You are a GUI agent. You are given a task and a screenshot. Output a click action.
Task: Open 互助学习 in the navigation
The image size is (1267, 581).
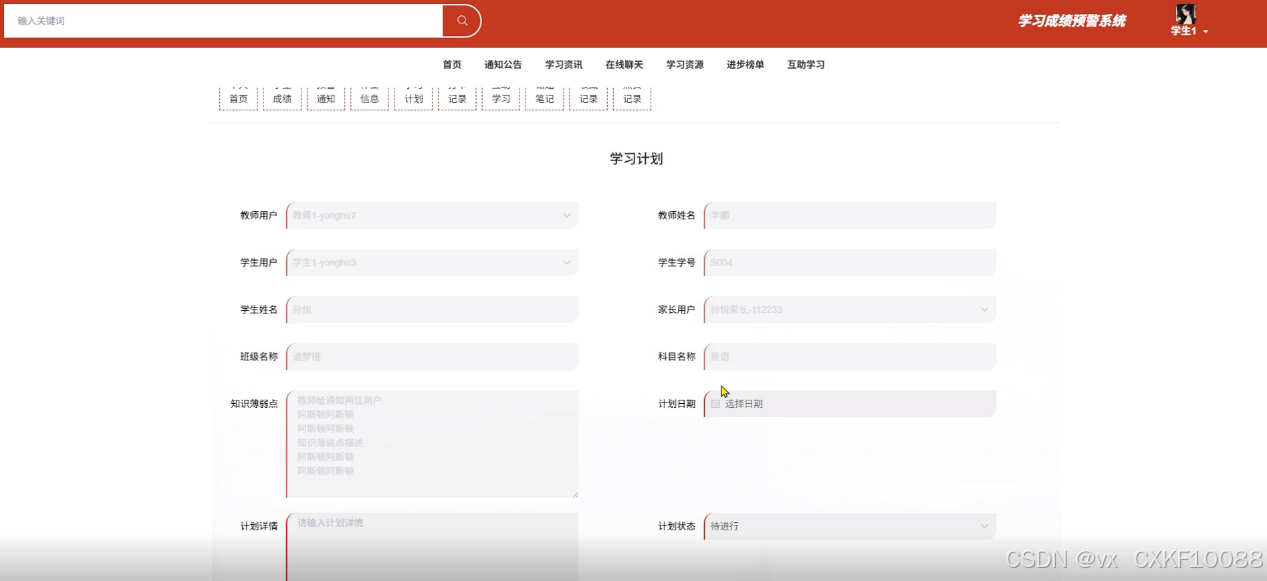(x=806, y=65)
